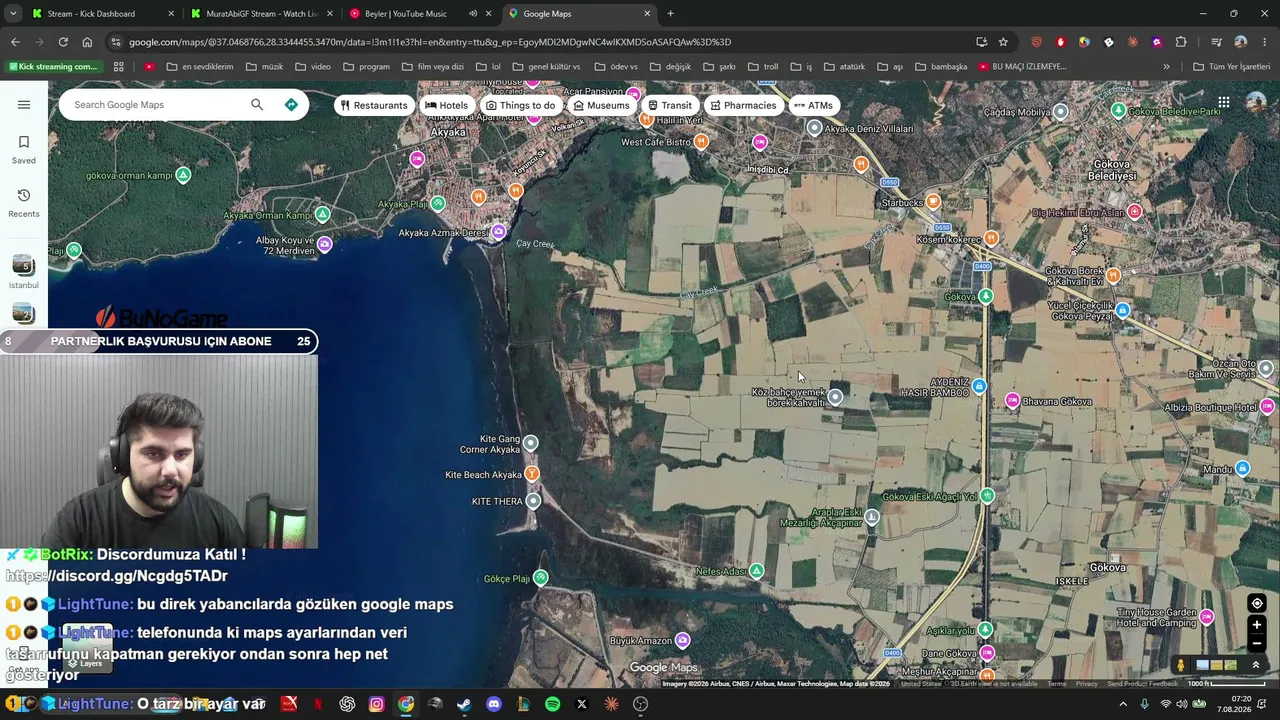Switch to the MuratAbiGF Stream tab
This screenshot has width=1280, height=720.
255,14
